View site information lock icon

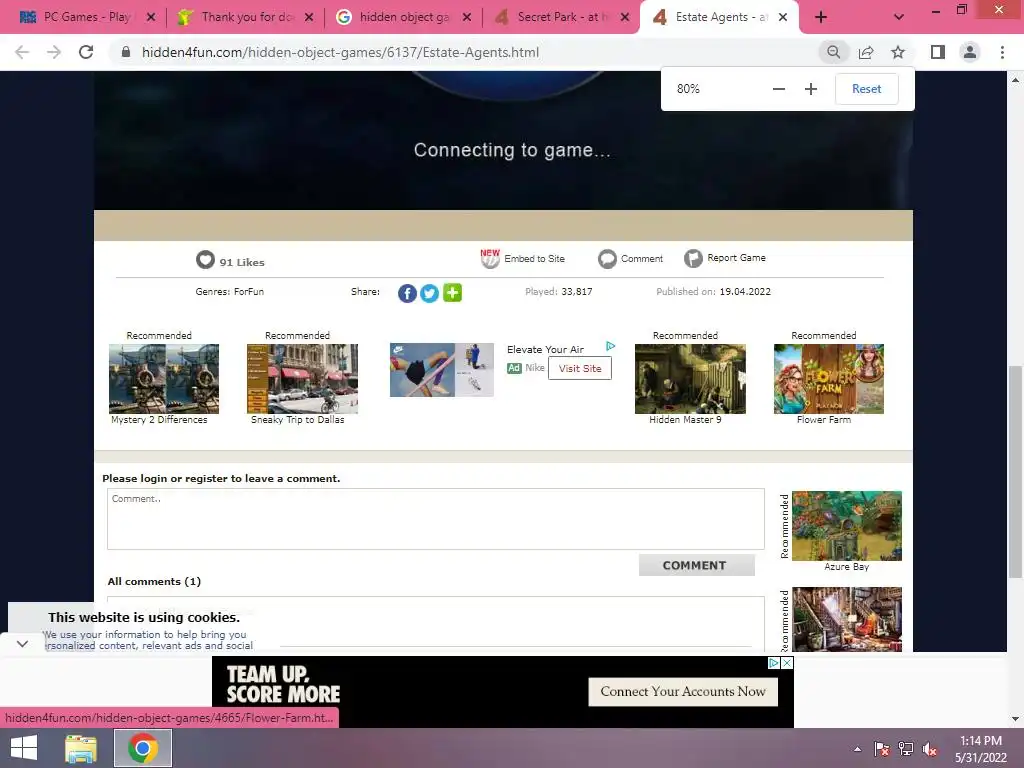point(126,52)
